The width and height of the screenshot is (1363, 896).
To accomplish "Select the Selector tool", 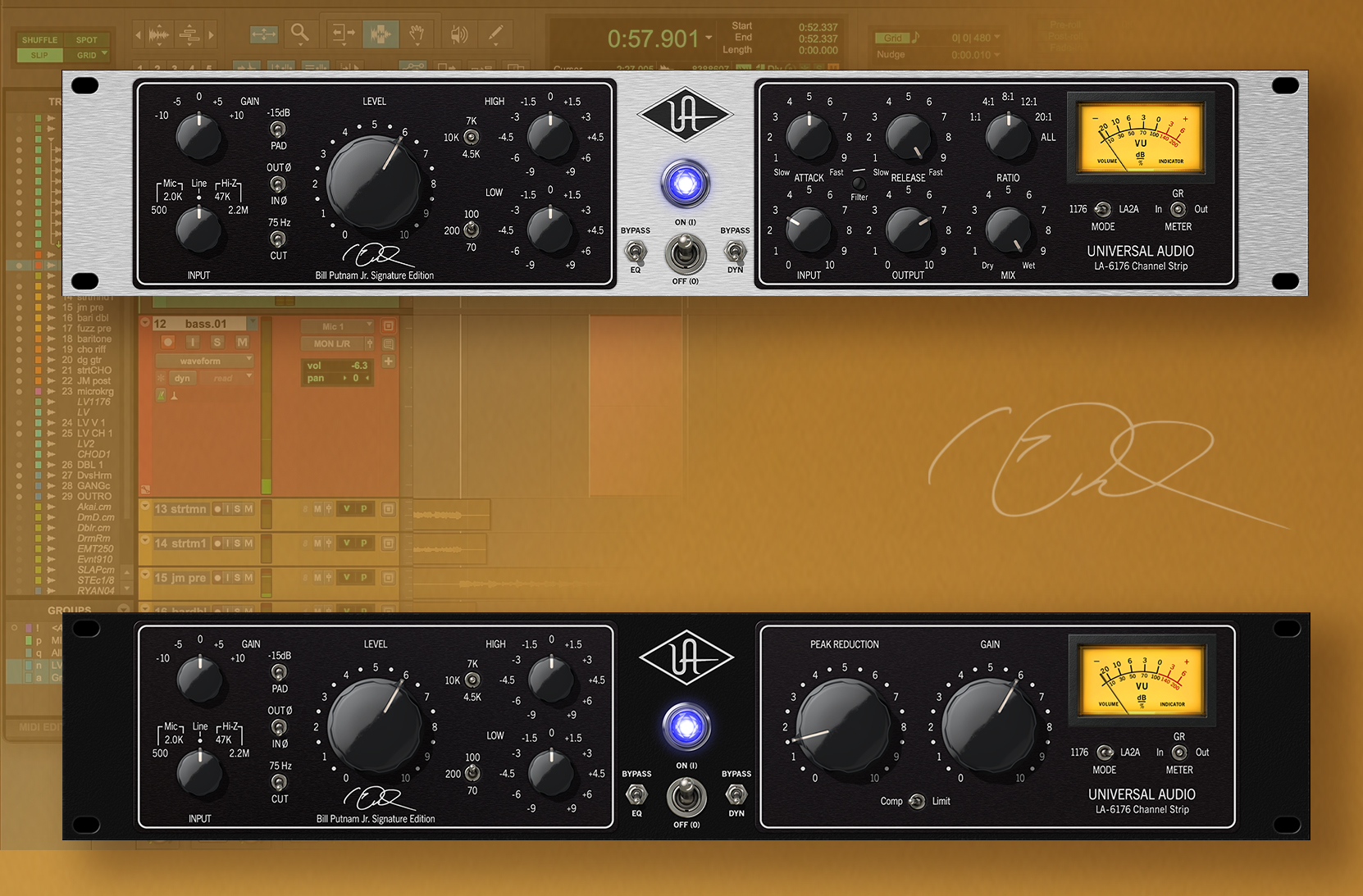I will [x=381, y=34].
